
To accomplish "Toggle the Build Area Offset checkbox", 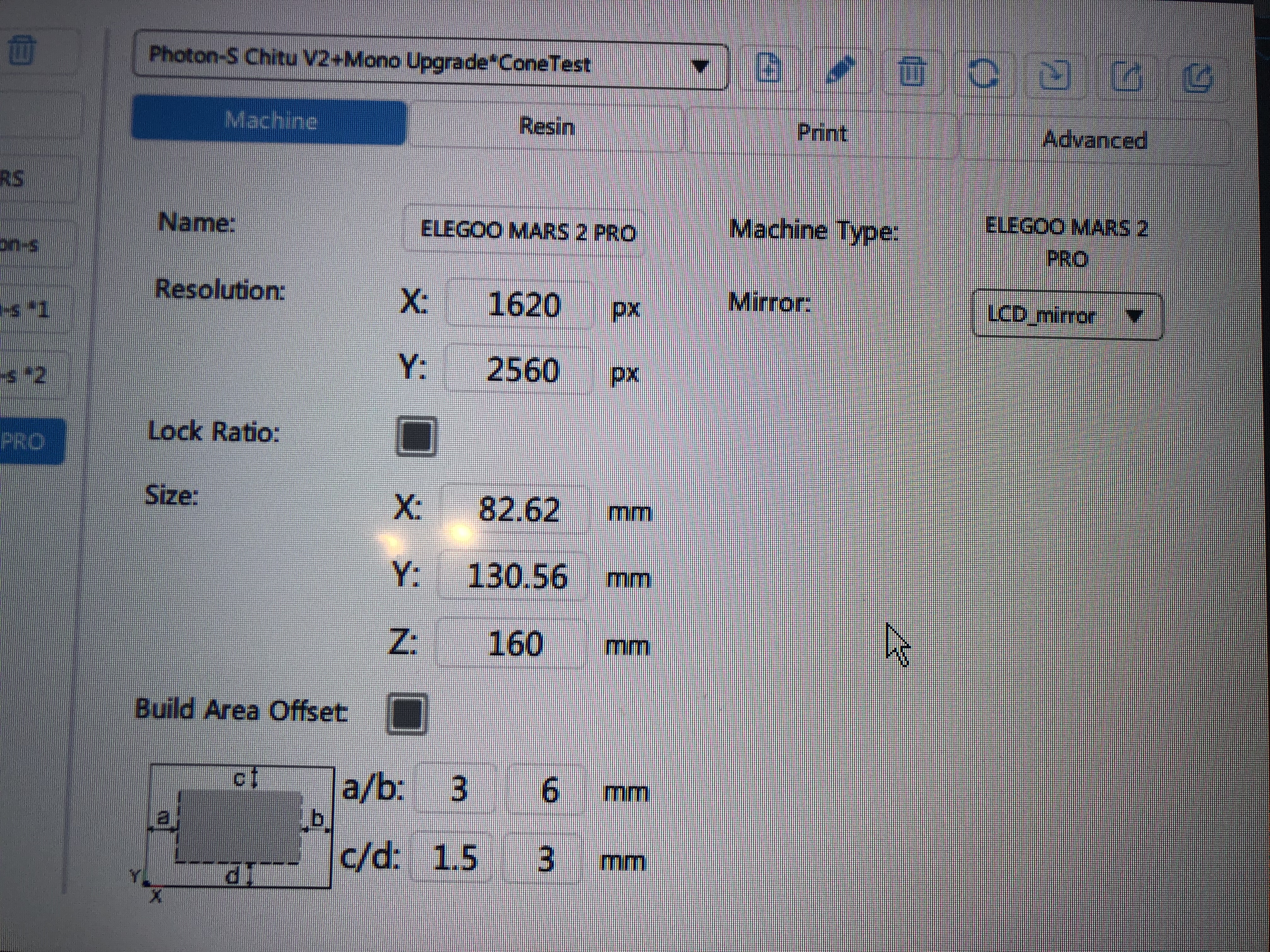I will (x=407, y=714).
